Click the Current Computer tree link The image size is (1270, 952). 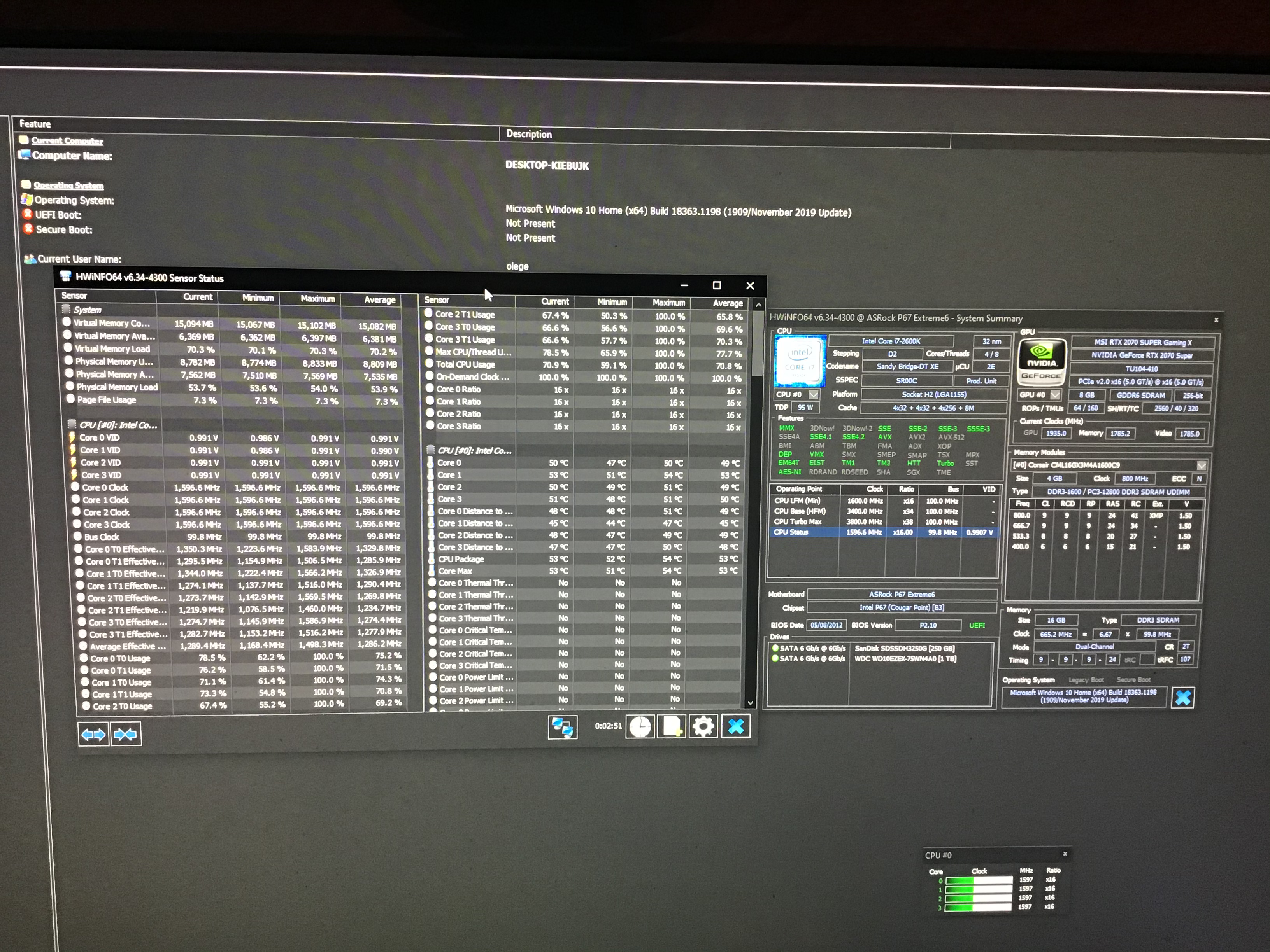67,141
